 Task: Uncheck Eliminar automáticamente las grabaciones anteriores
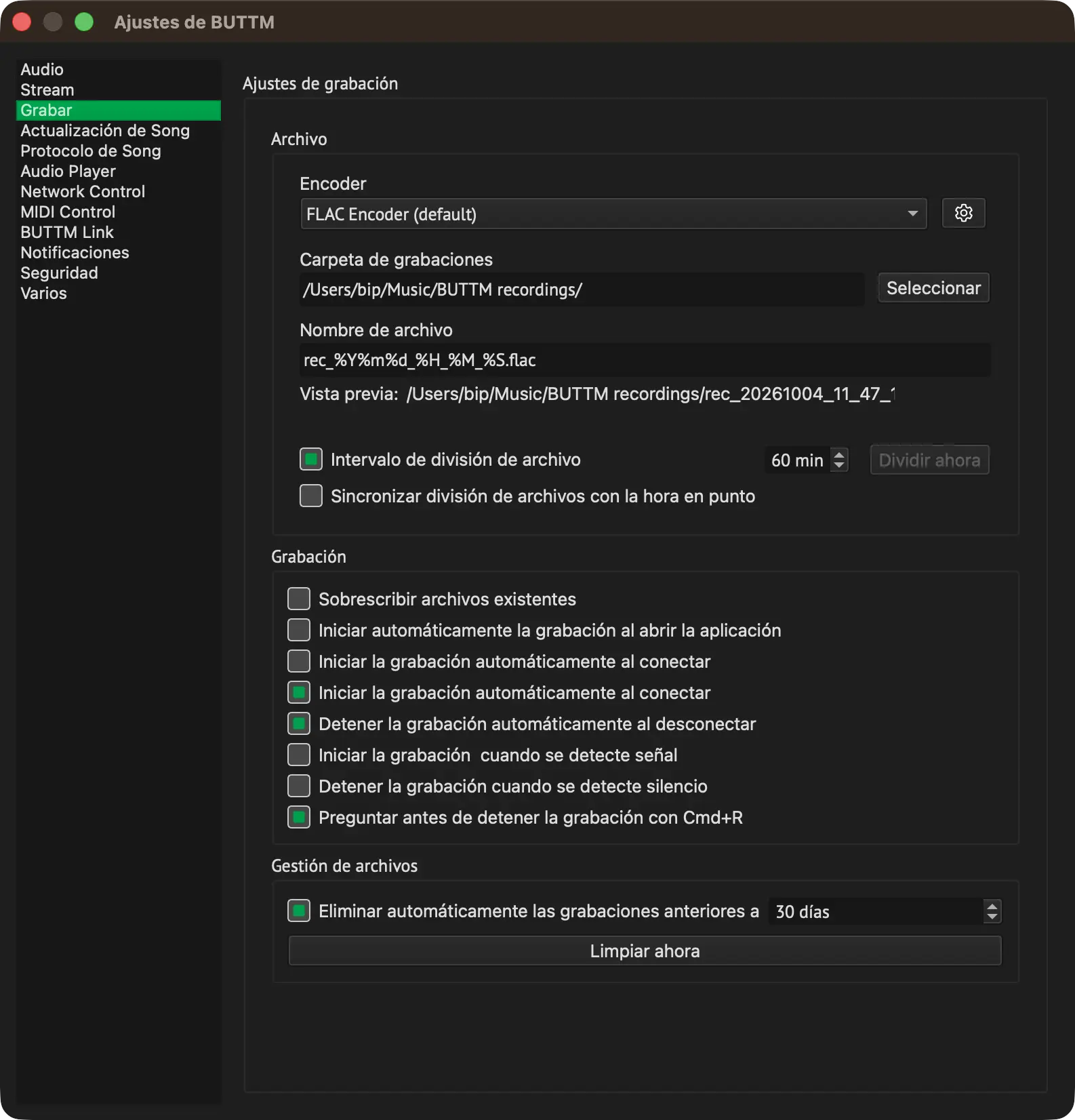[x=299, y=911]
